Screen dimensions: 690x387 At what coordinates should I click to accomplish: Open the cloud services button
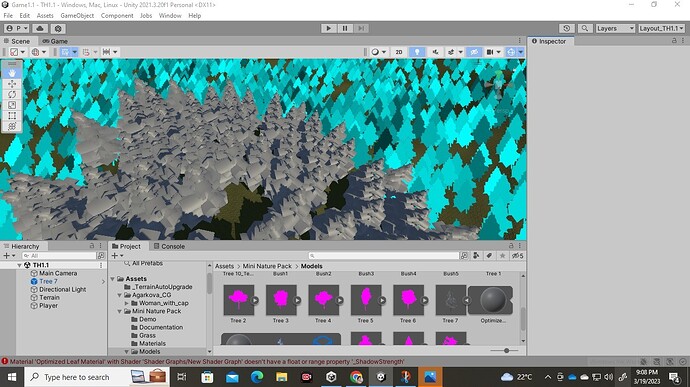click(x=40, y=28)
